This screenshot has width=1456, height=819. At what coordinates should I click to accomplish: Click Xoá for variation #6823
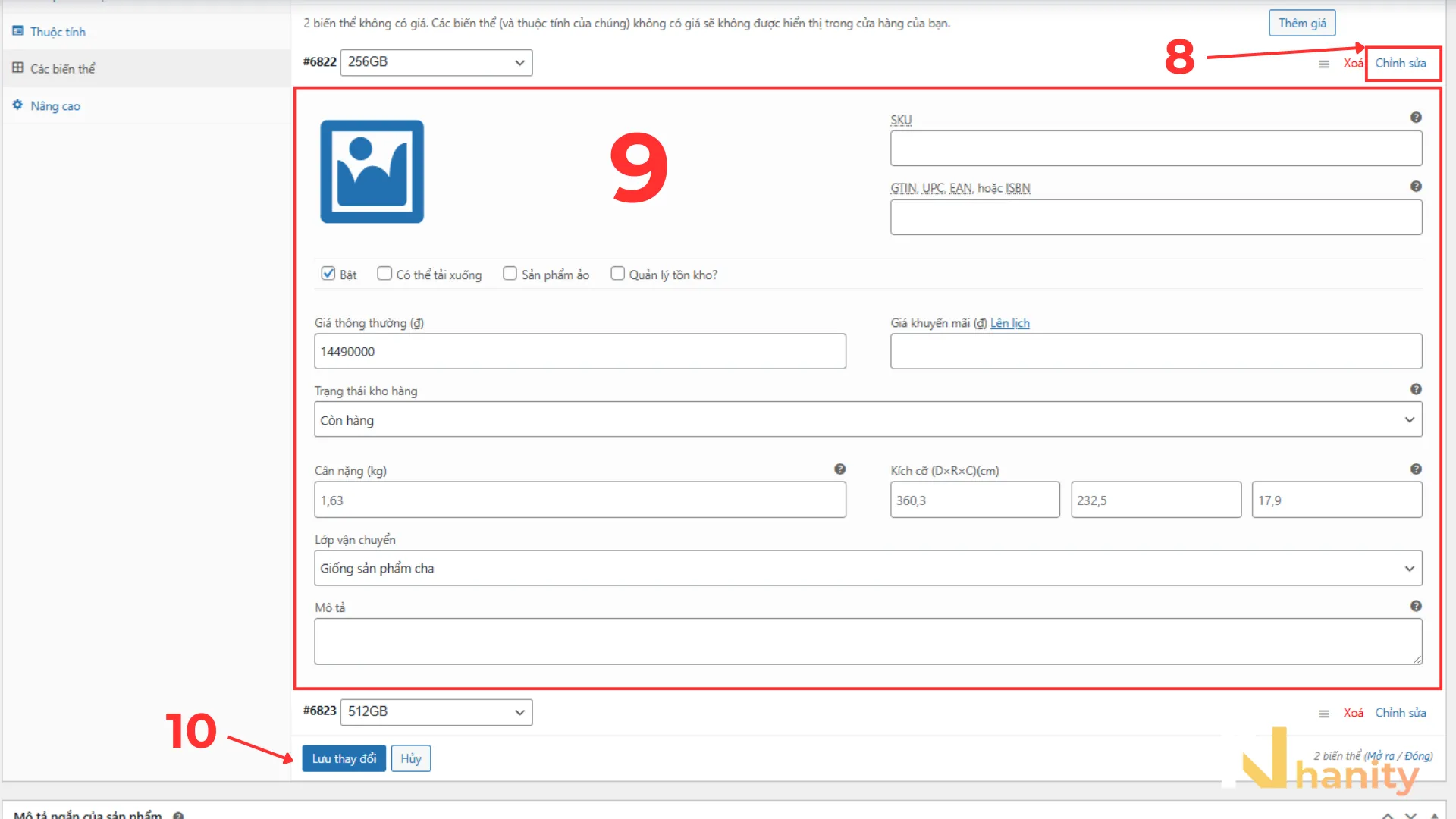[1353, 713]
